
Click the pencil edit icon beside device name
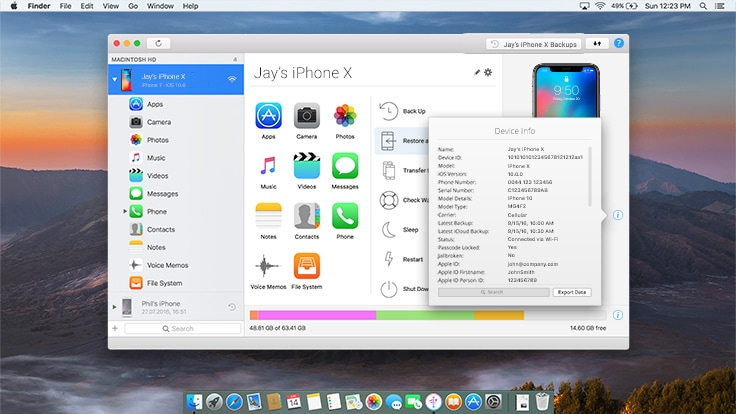(477, 73)
